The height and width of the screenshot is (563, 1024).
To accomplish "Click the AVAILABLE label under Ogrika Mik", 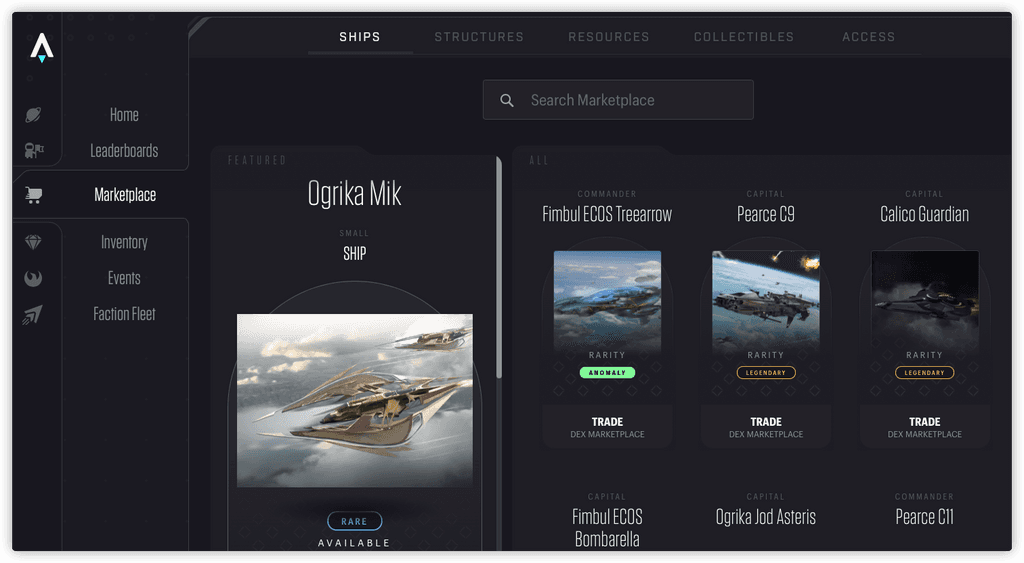I will point(355,543).
